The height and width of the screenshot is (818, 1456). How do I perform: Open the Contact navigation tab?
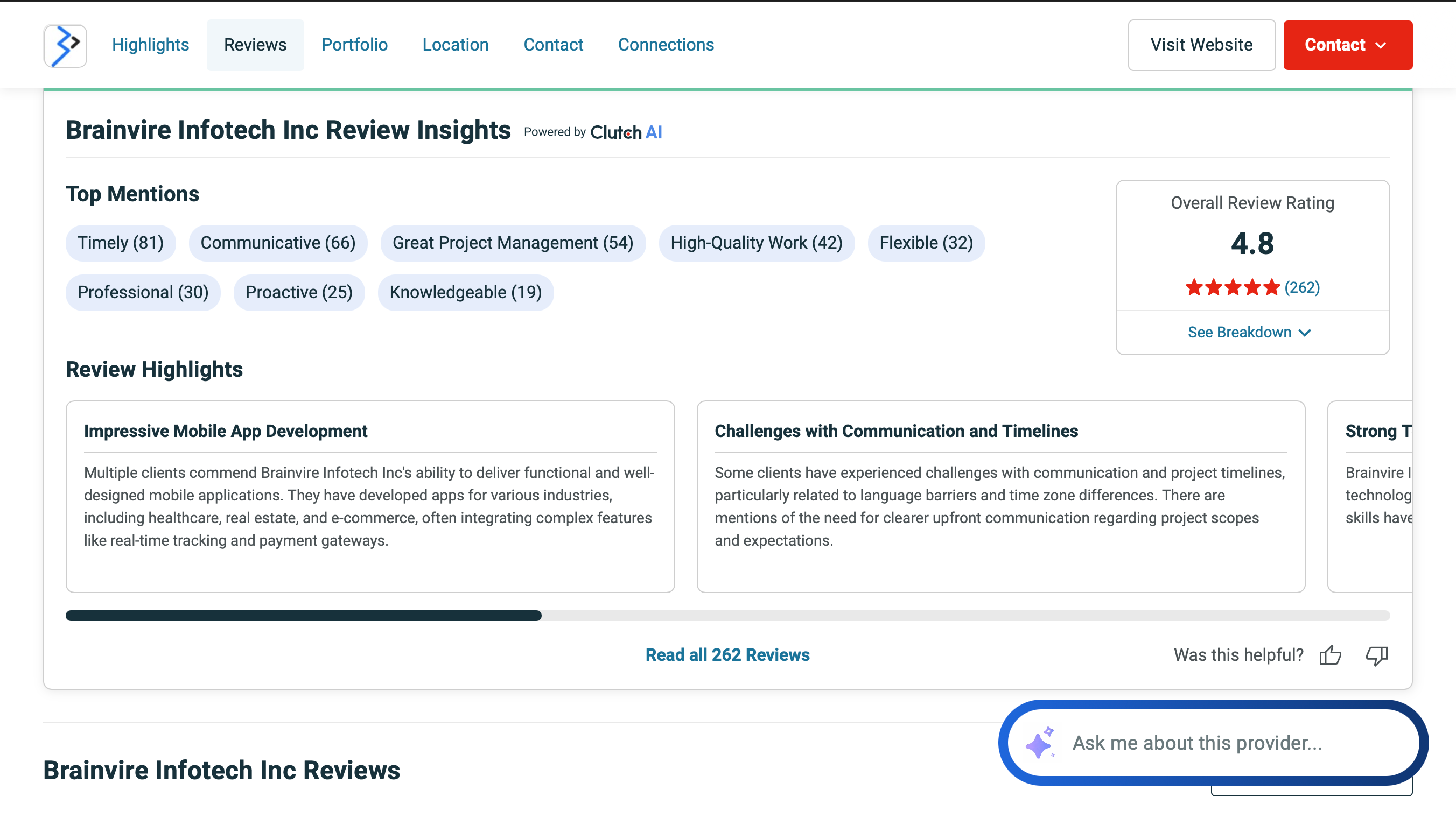554,45
